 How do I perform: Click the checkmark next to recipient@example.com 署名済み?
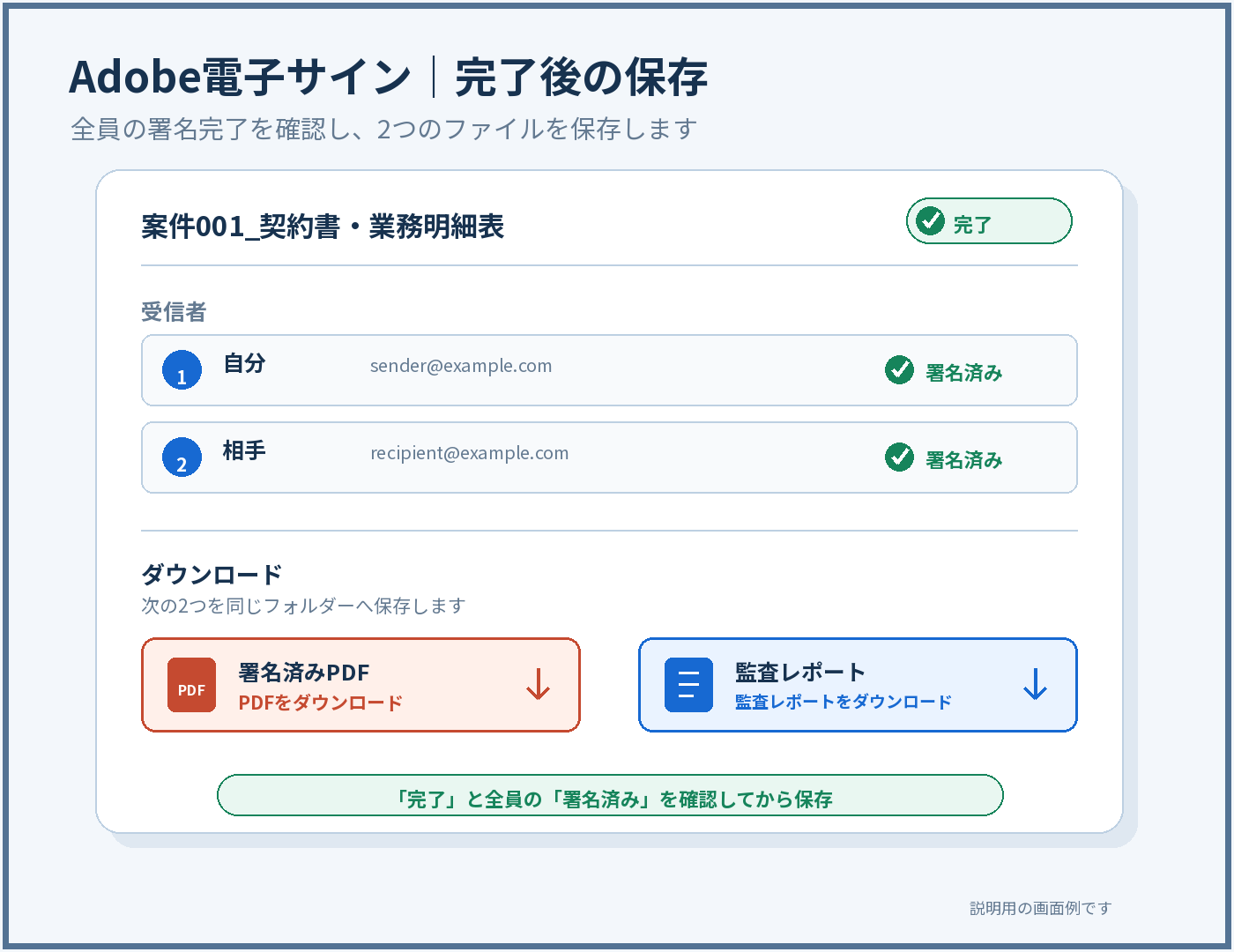899,457
